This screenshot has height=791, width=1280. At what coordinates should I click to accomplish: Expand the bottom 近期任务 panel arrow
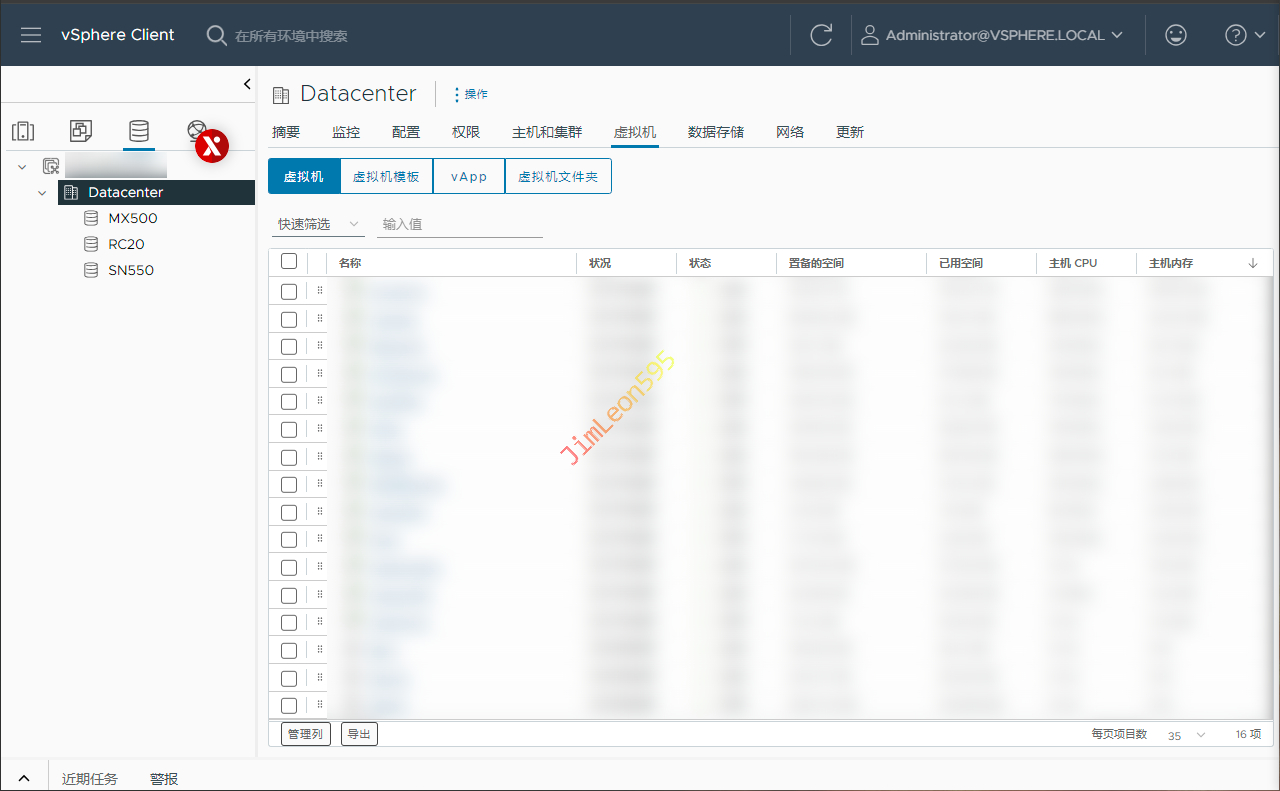[24, 778]
